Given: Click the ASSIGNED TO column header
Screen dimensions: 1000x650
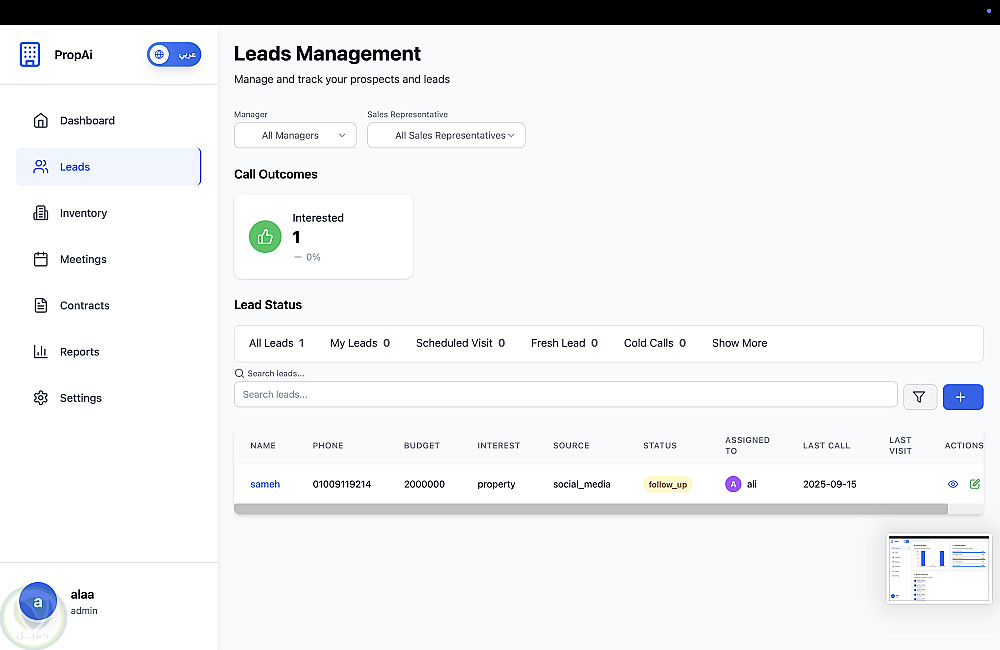Looking at the screenshot, I should click(747, 445).
